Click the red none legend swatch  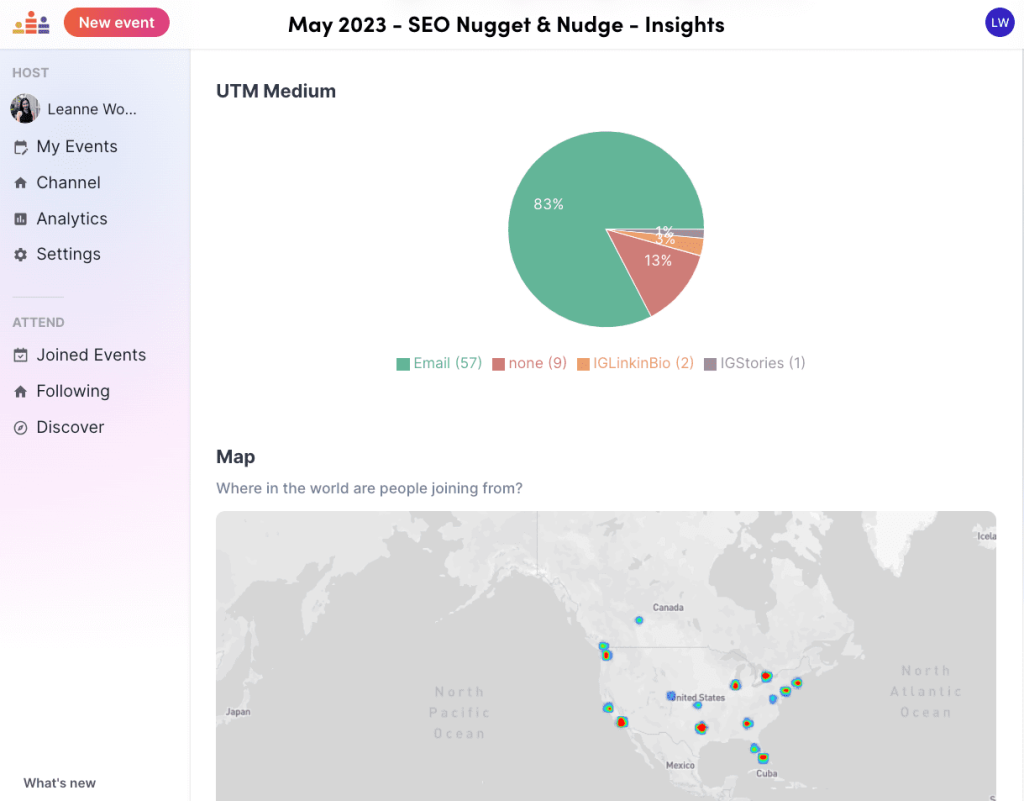tap(498, 364)
